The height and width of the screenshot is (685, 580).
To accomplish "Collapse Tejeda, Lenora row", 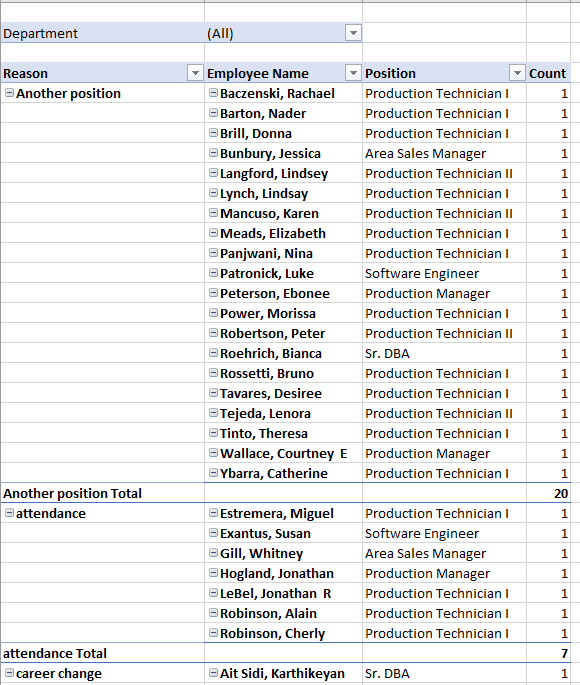I will (x=213, y=413).
